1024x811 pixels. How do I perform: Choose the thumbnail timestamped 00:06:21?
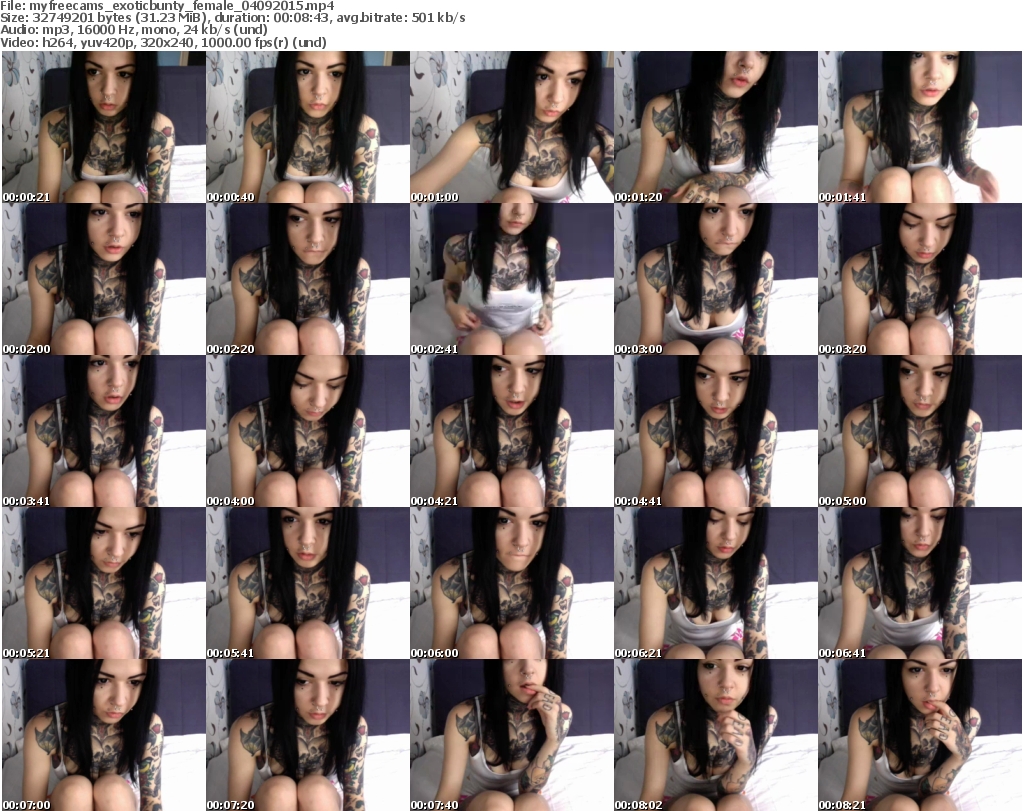pyautogui.click(x=715, y=583)
